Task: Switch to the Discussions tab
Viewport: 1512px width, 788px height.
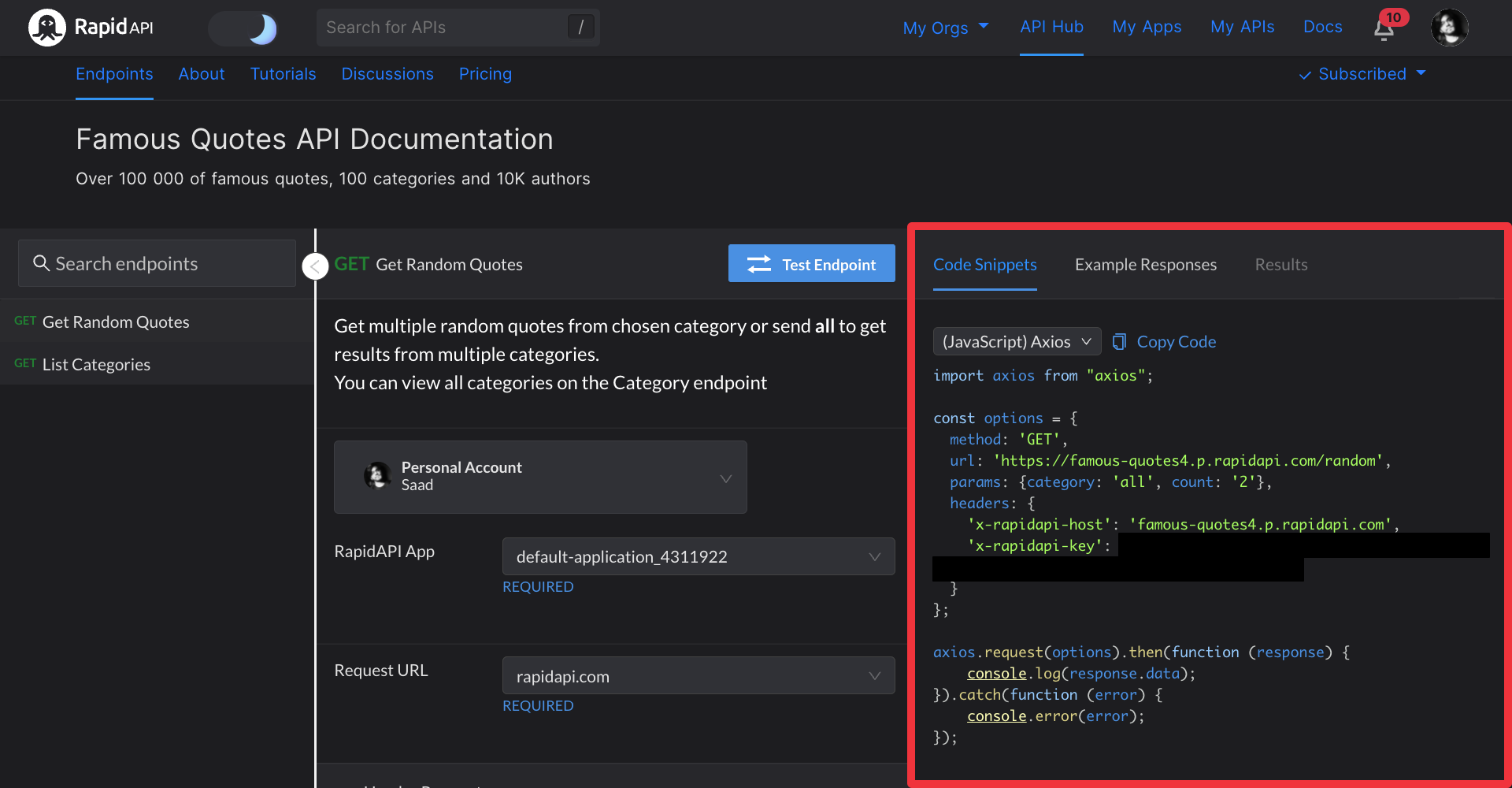Action: click(387, 74)
